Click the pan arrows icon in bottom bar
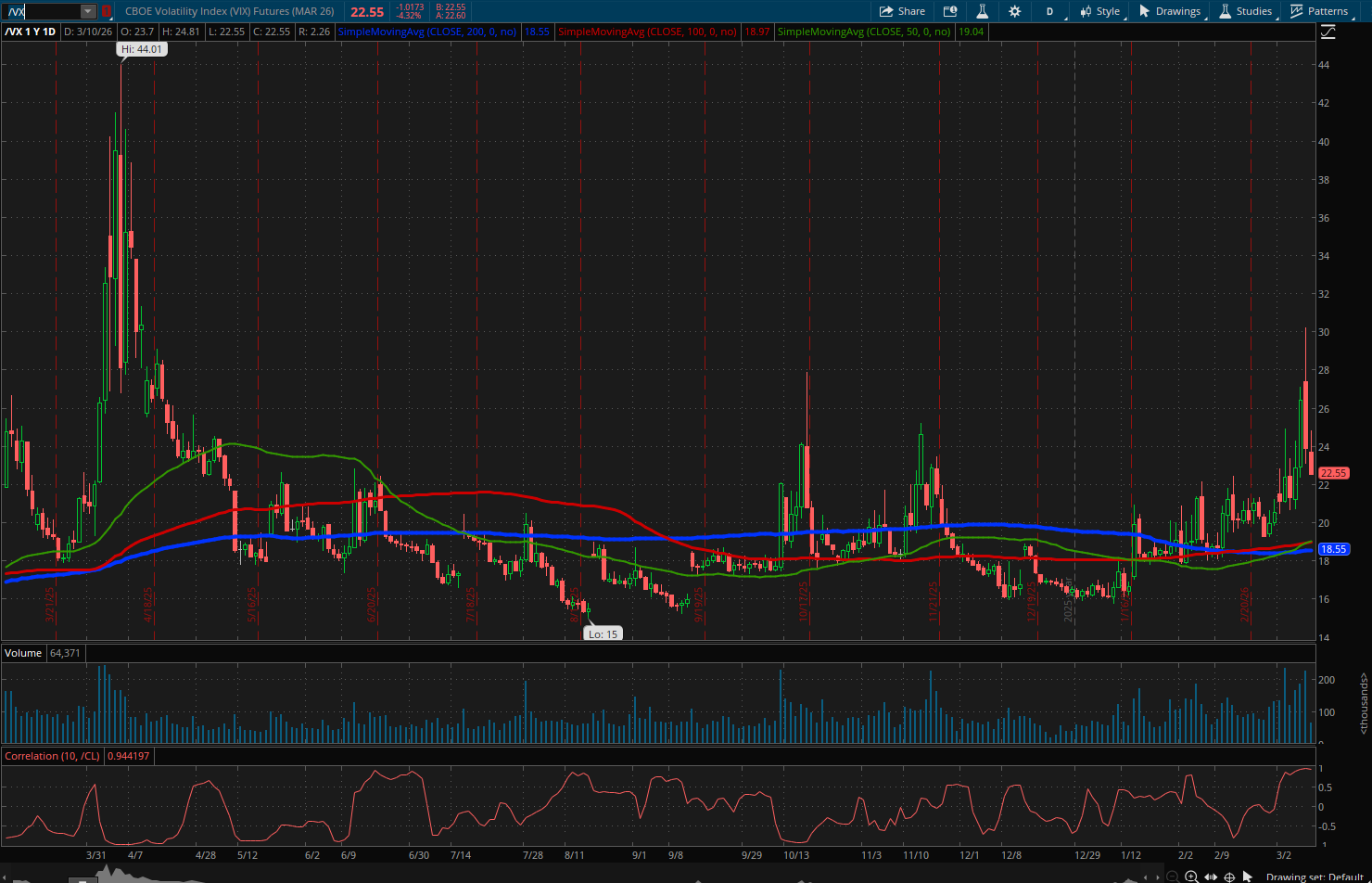 point(1212,877)
